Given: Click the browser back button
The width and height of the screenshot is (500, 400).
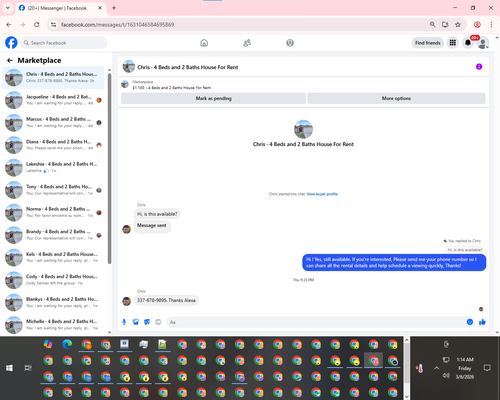Looking at the screenshot, I should (x=9, y=25).
